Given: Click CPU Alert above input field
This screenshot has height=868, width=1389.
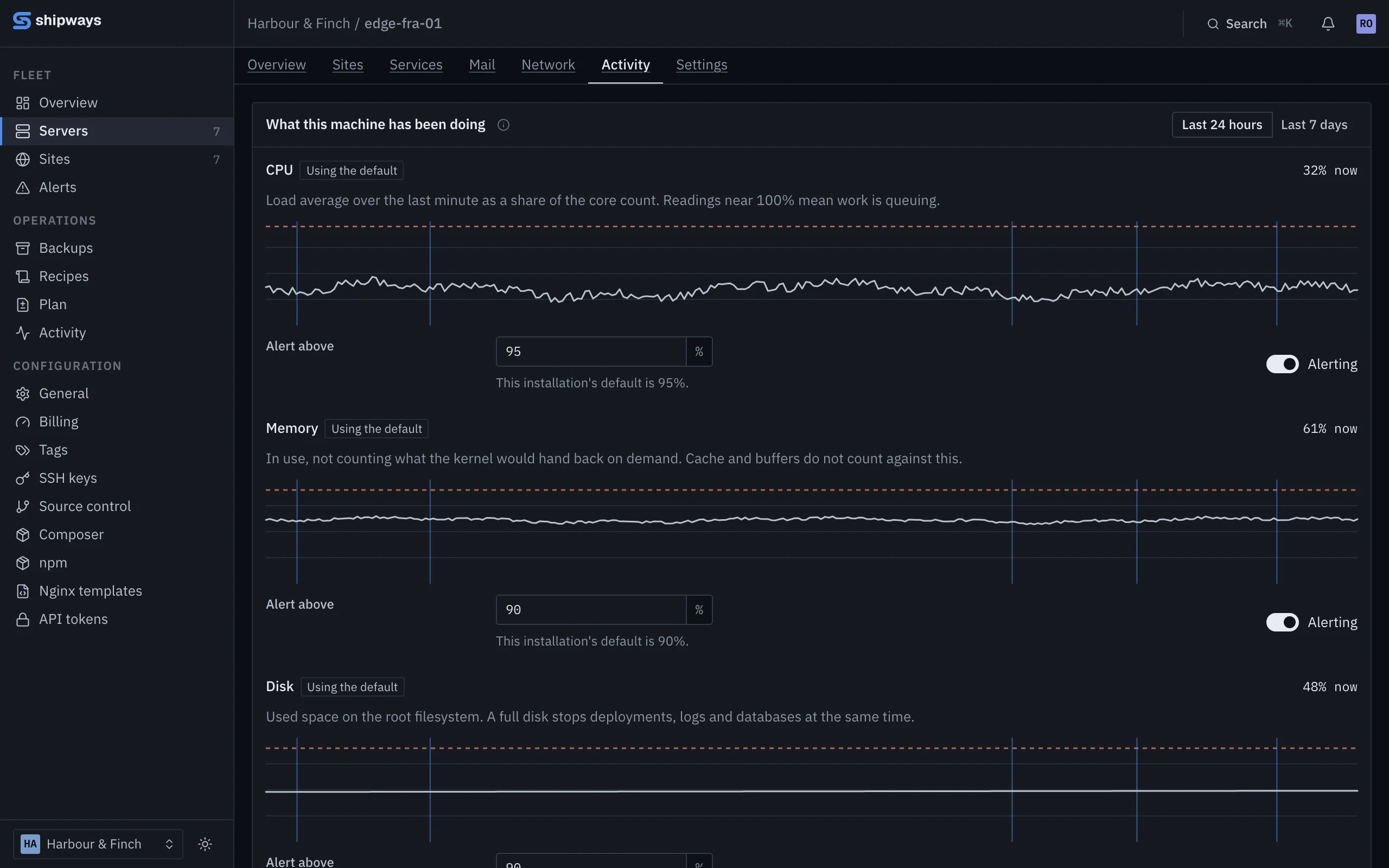Looking at the screenshot, I should coord(591,352).
